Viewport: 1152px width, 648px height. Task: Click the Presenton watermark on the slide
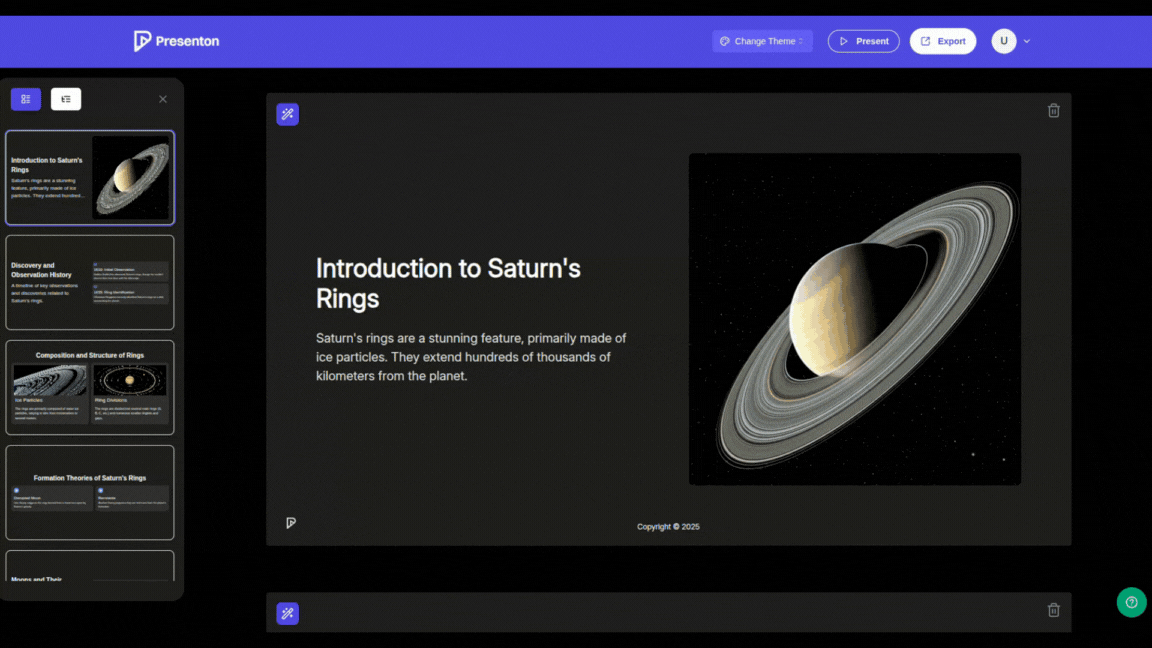point(290,522)
